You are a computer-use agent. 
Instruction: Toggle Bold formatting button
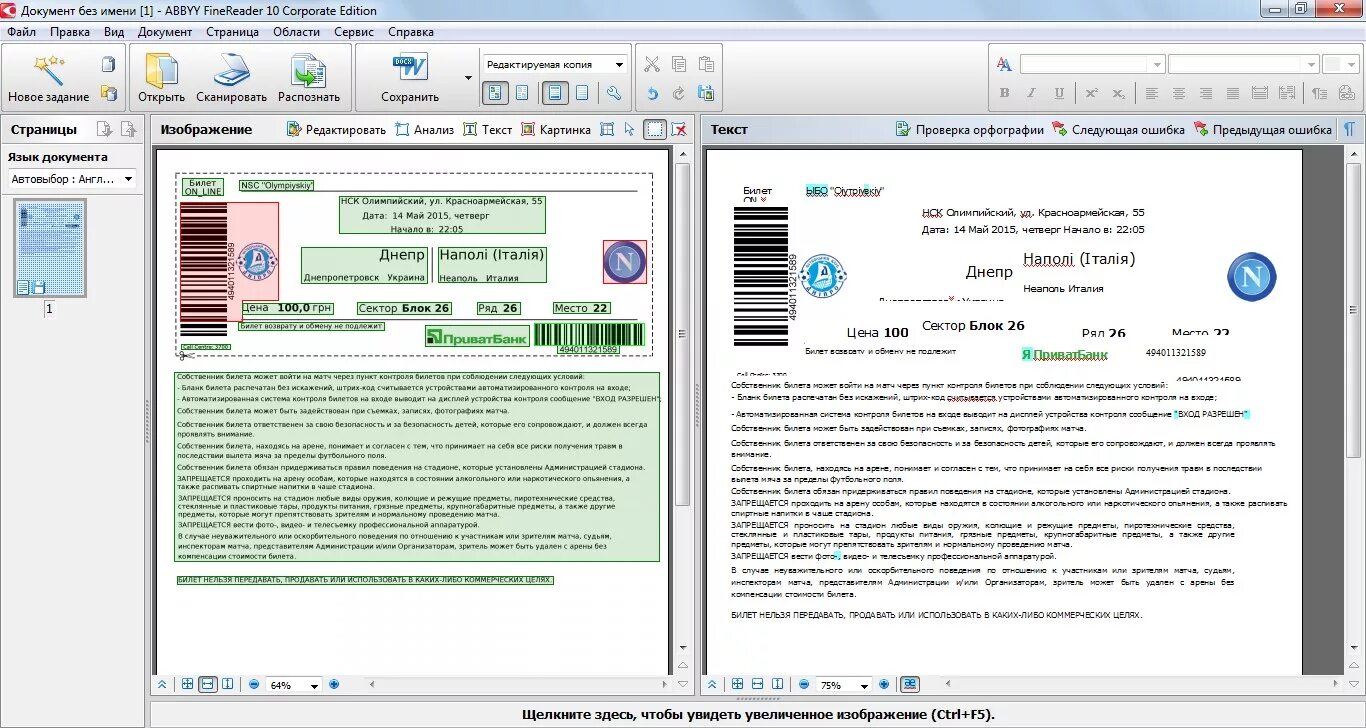tap(1004, 93)
